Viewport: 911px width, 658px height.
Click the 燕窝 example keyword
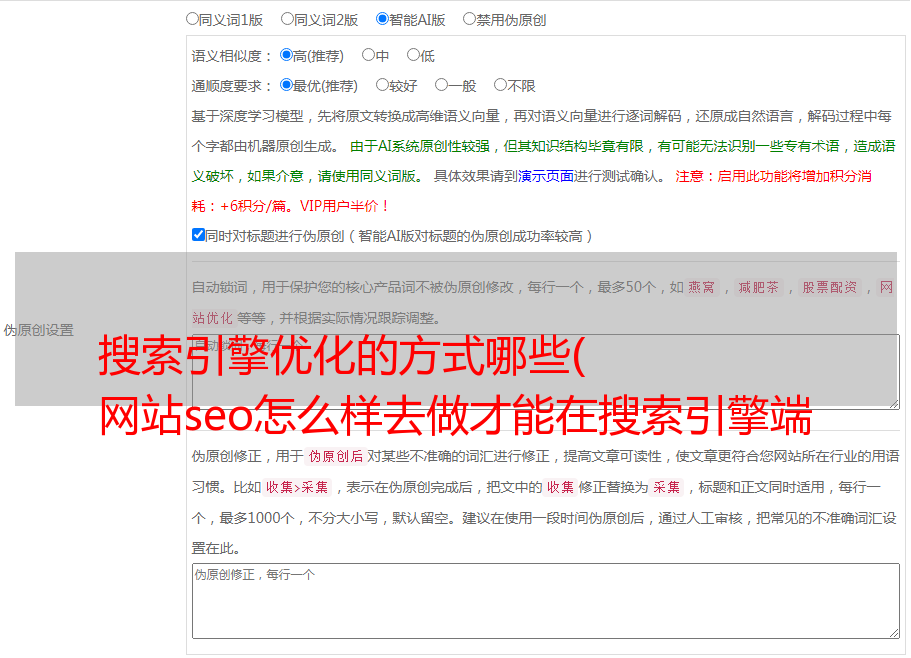[x=702, y=287]
